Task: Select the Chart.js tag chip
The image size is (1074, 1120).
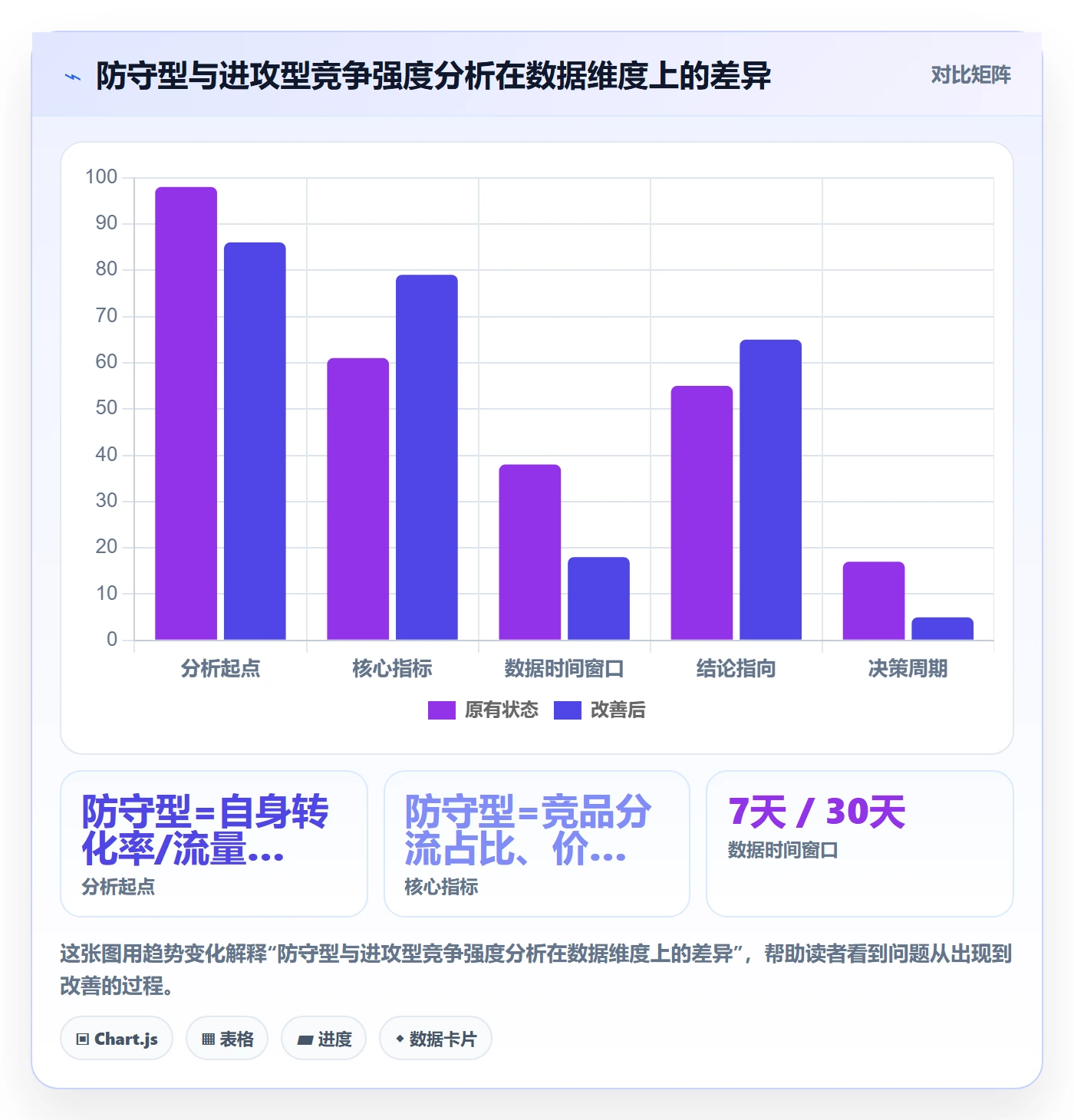Action: point(117,1039)
